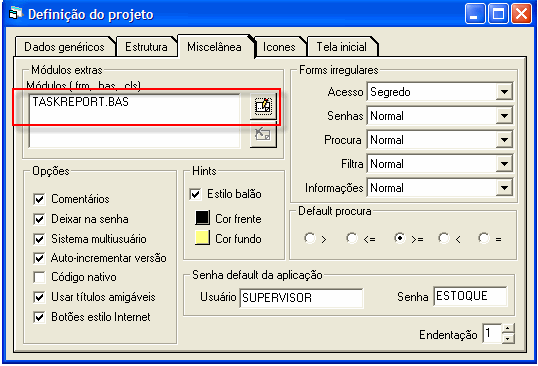Select TASKREPORT.BAS in modules list
The height and width of the screenshot is (366, 538).
[81, 102]
